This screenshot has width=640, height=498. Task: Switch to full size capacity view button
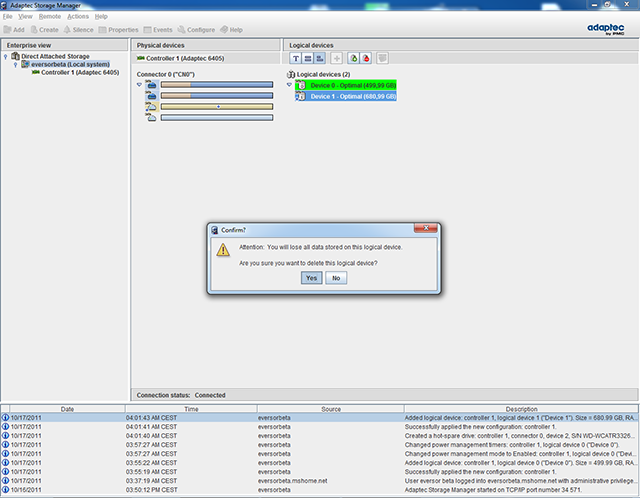pyautogui.click(x=308, y=59)
